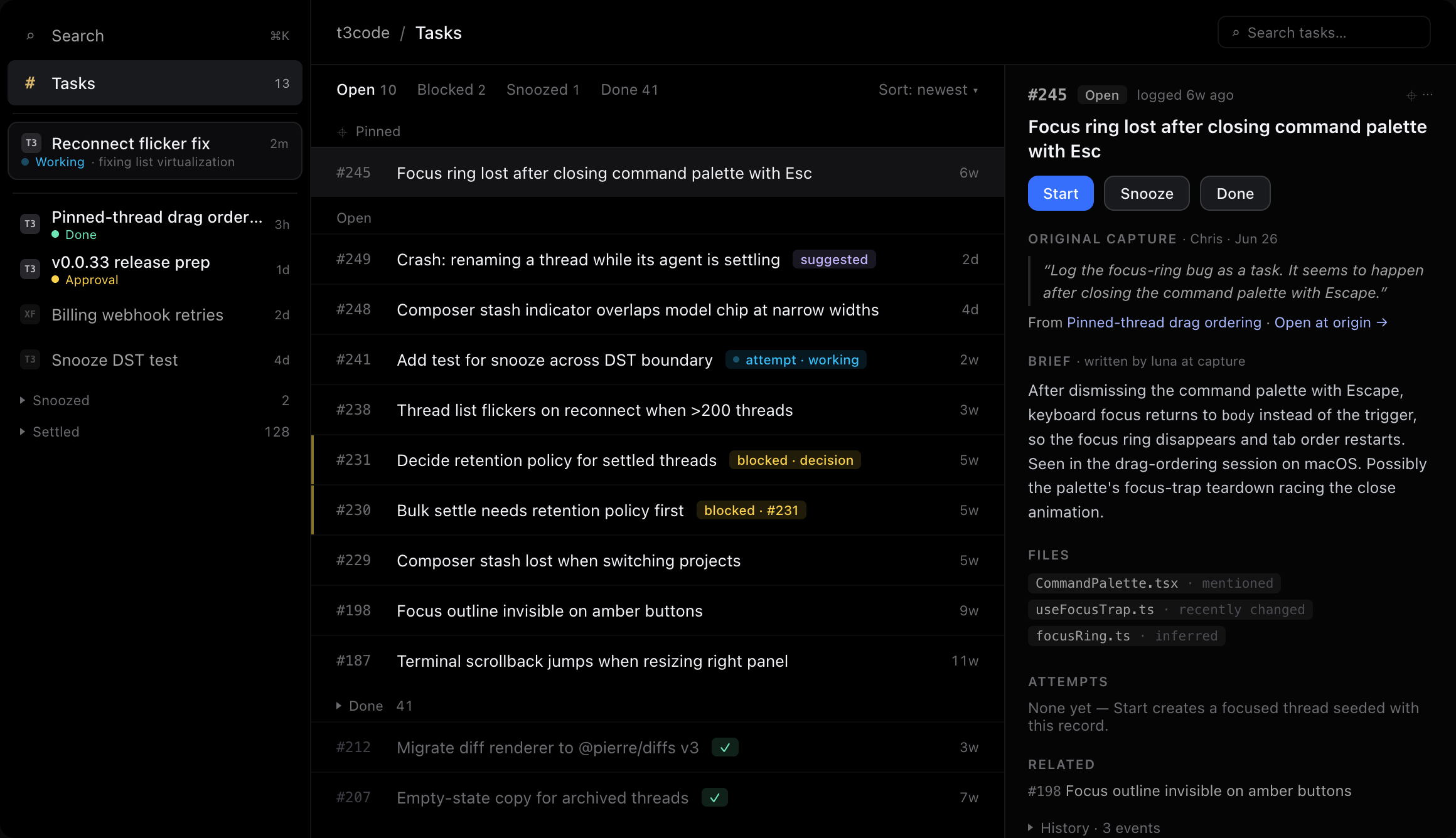Image resolution: width=1456 pixels, height=838 pixels.
Task: Click the T3 badge beside Pinned-thread drag order
Action: point(30,224)
